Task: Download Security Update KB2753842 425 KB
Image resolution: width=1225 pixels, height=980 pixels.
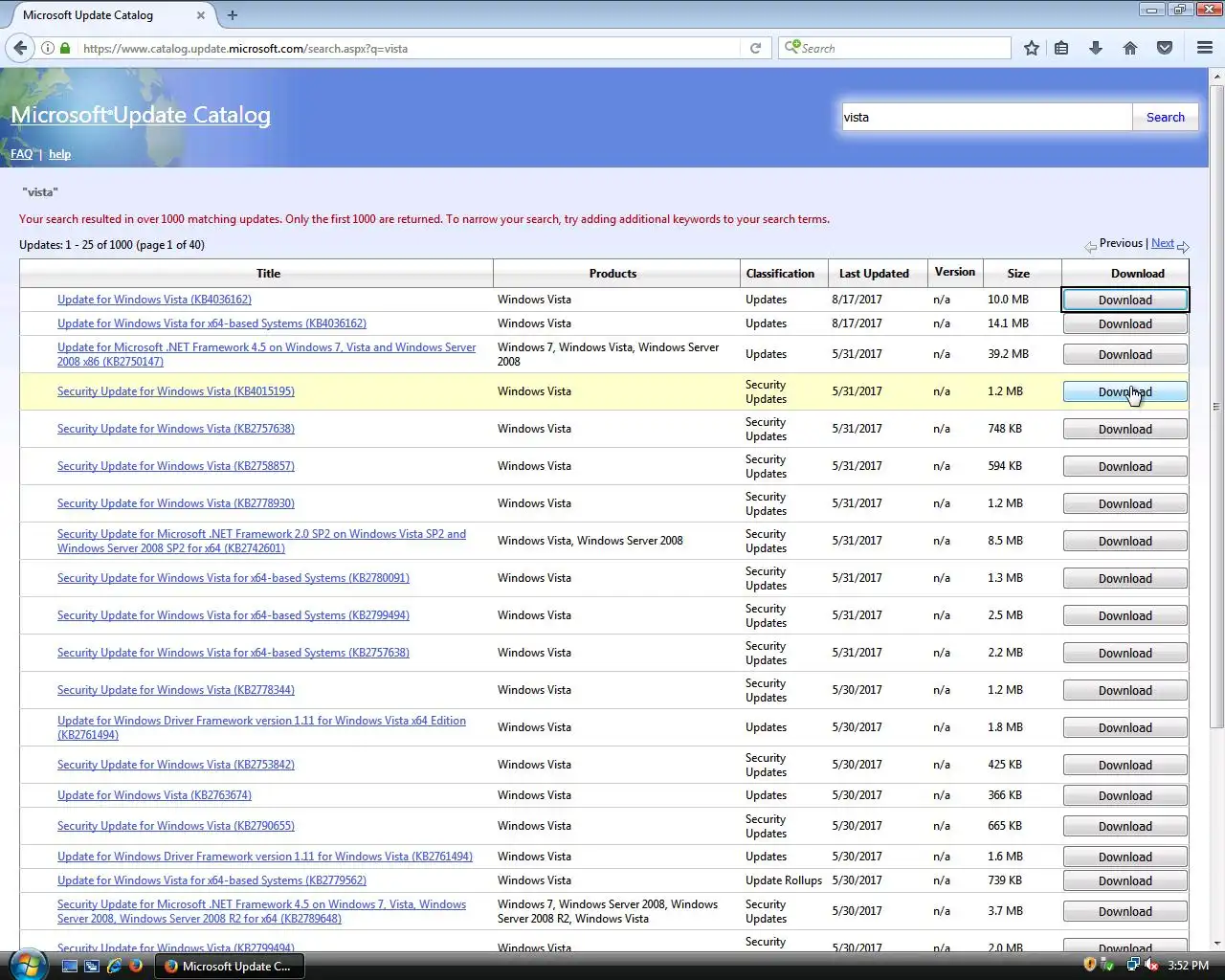Action: click(x=1125, y=765)
